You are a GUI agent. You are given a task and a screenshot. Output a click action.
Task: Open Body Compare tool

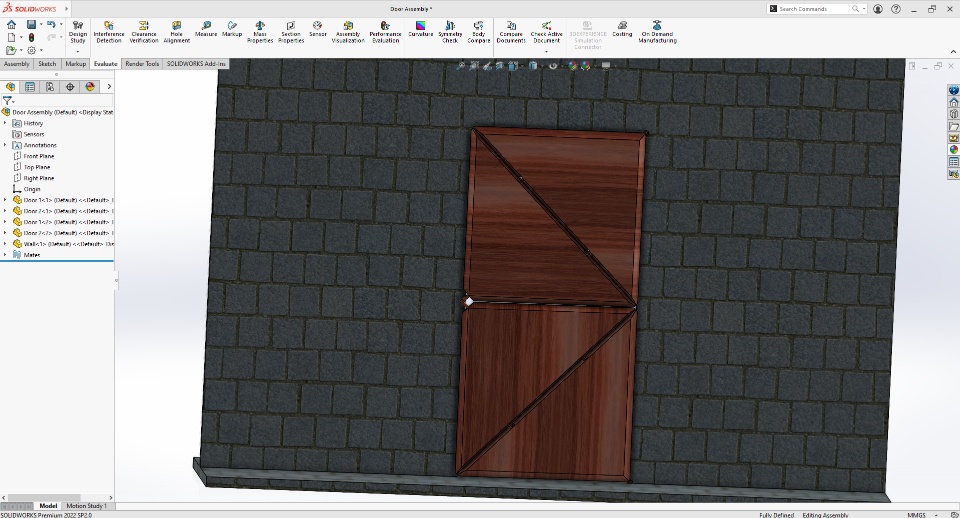pos(478,32)
